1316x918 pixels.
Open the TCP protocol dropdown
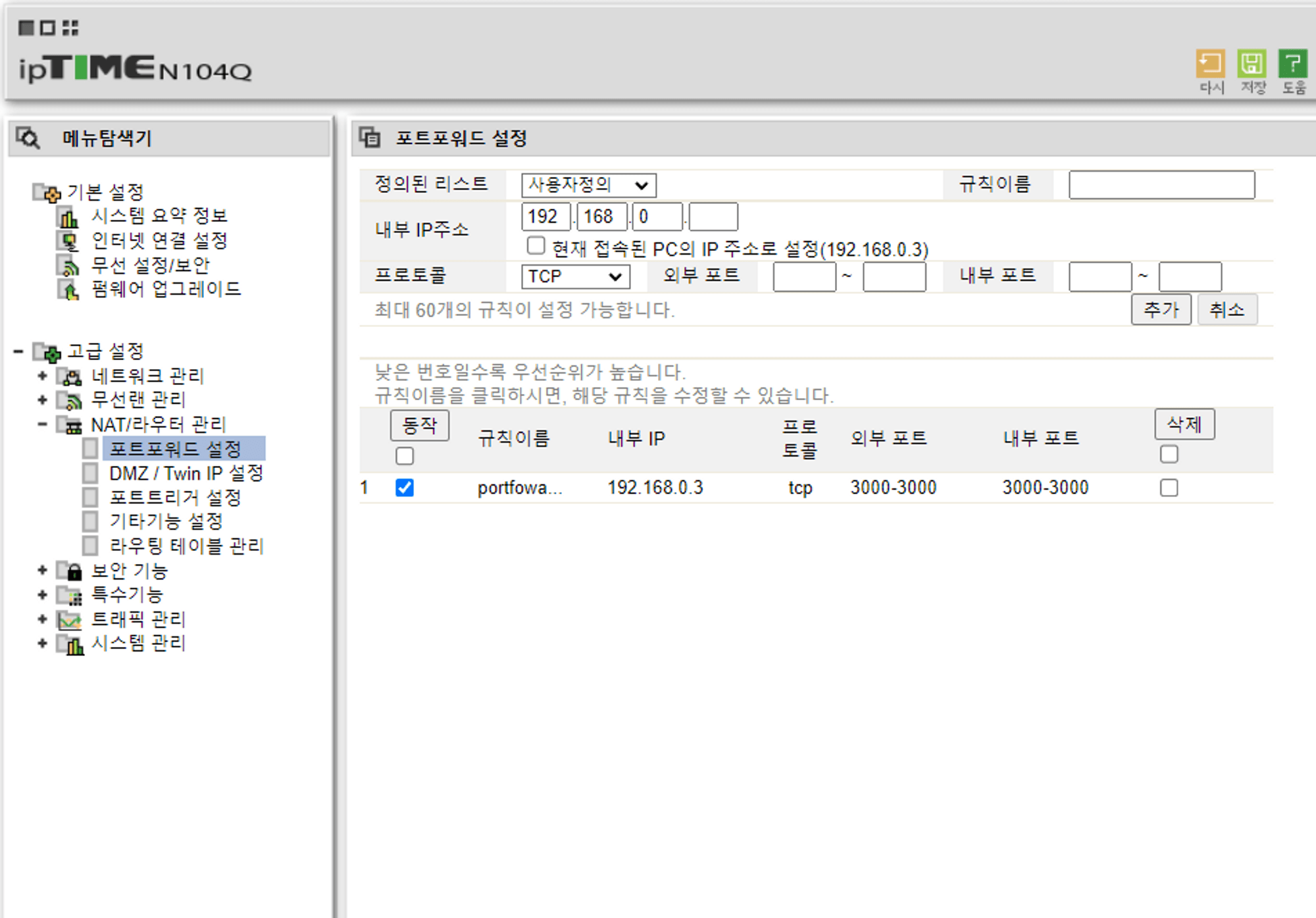coord(575,276)
